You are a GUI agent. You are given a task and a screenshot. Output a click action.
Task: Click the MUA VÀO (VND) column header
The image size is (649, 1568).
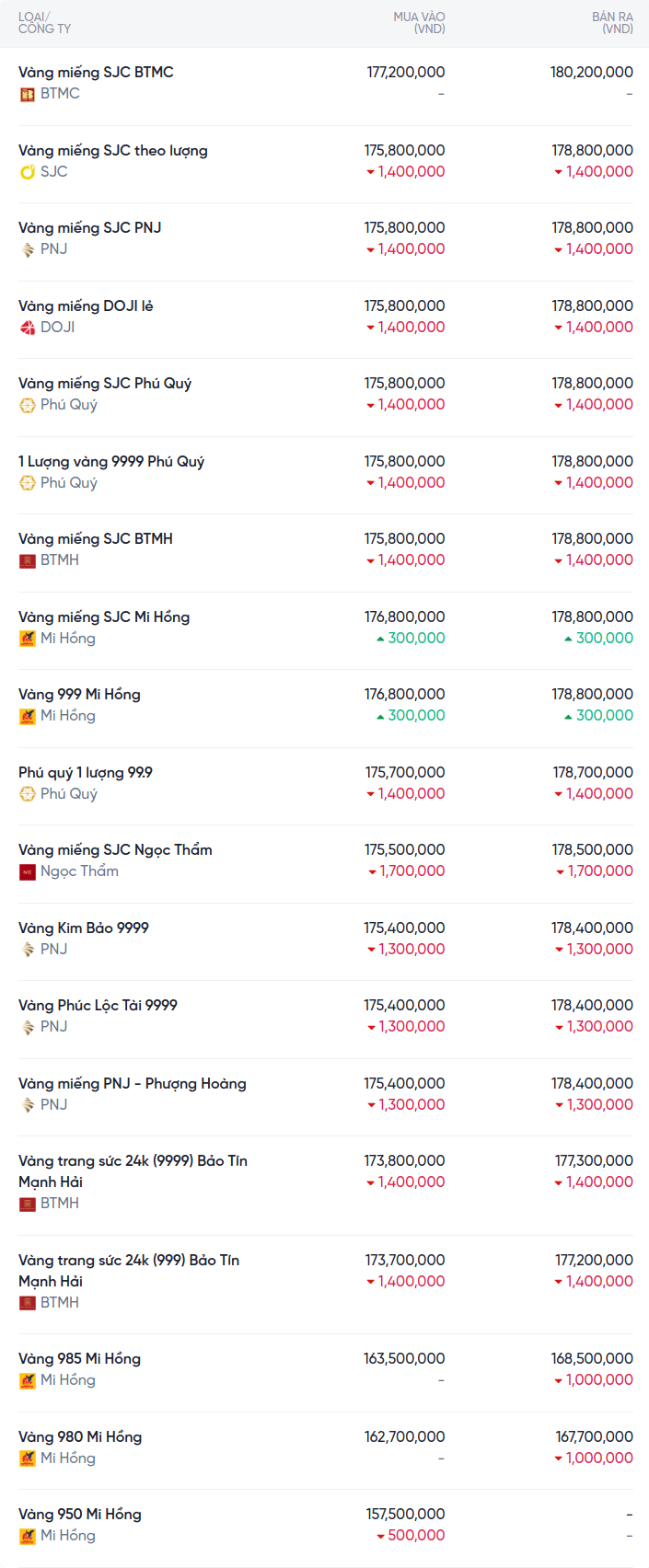click(419, 23)
